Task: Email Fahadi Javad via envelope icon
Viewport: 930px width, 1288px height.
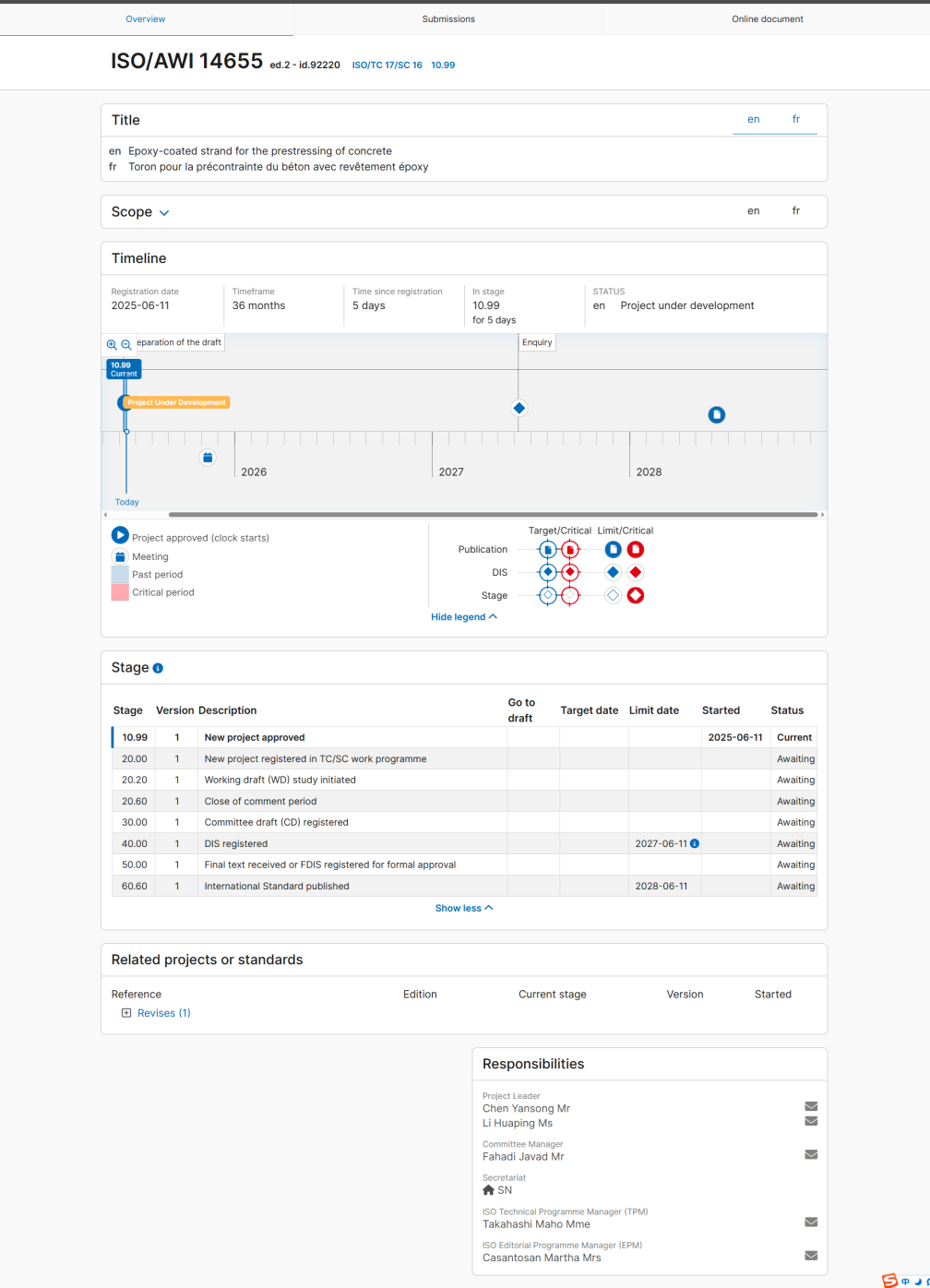Action: pyautogui.click(x=811, y=1154)
